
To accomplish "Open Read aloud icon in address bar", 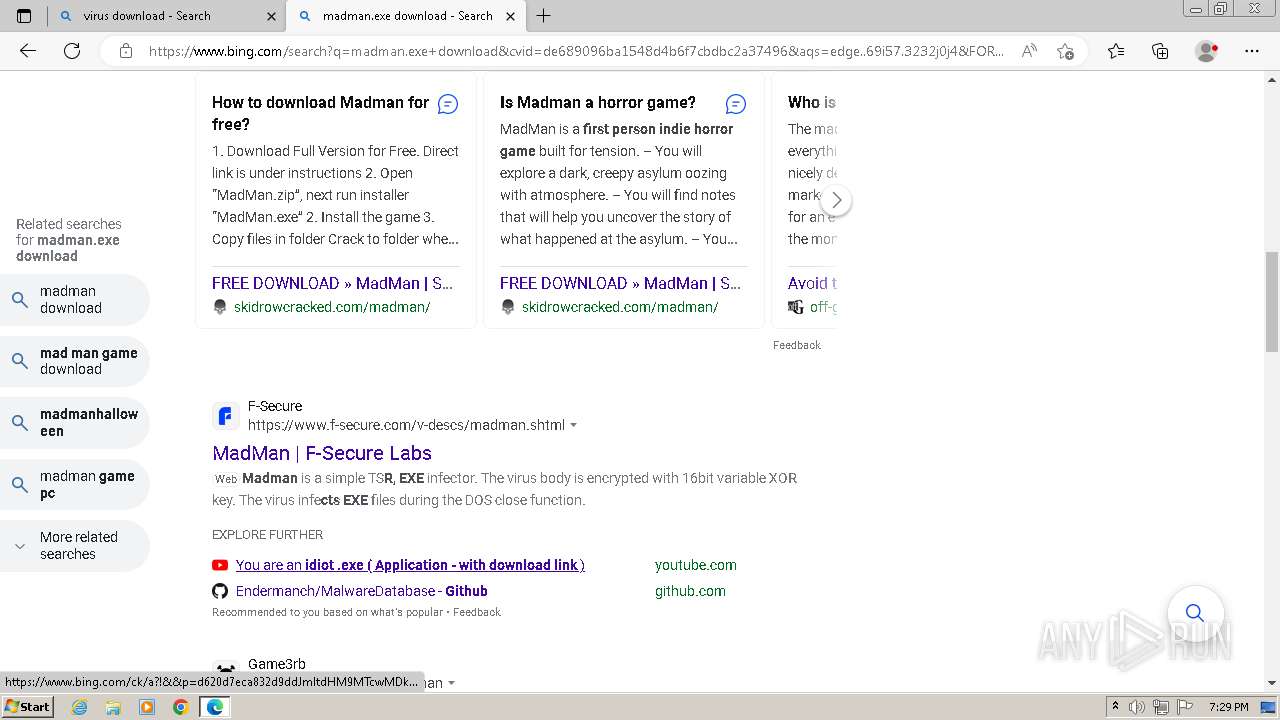I will pyautogui.click(x=1028, y=51).
